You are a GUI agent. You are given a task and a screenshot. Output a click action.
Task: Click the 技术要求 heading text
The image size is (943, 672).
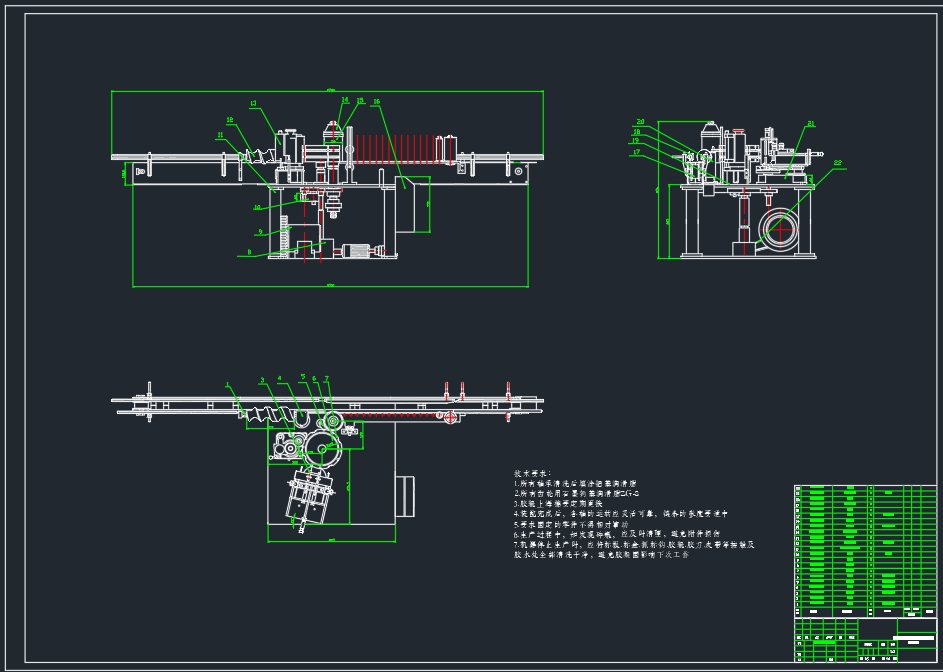pyautogui.click(x=532, y=474)
